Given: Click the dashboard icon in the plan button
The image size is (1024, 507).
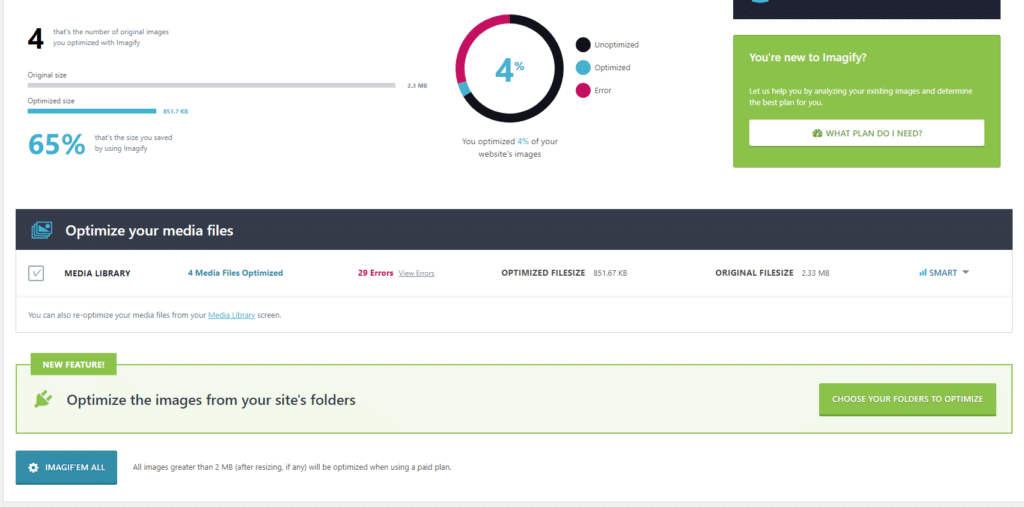Looking at the screenshot, I should (x=817, y=133).
